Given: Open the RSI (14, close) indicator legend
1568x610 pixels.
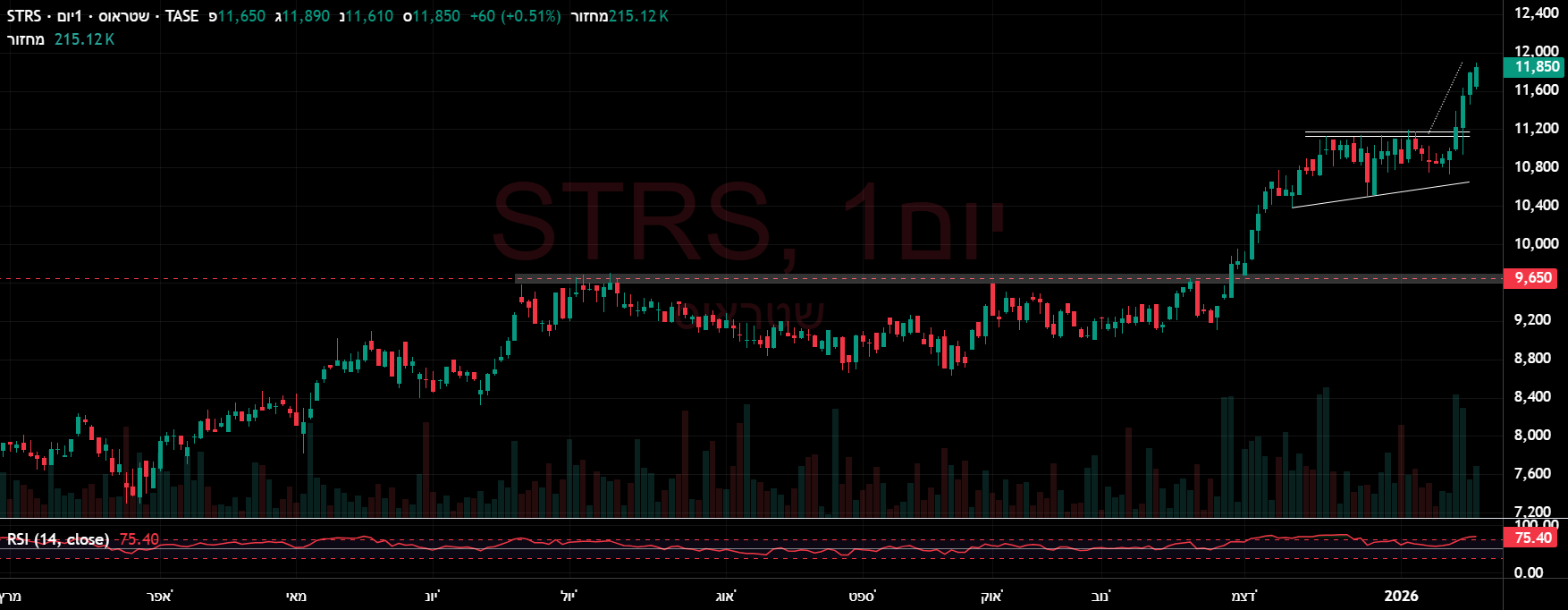Looking at the screenshot, I should pos(58,539).
